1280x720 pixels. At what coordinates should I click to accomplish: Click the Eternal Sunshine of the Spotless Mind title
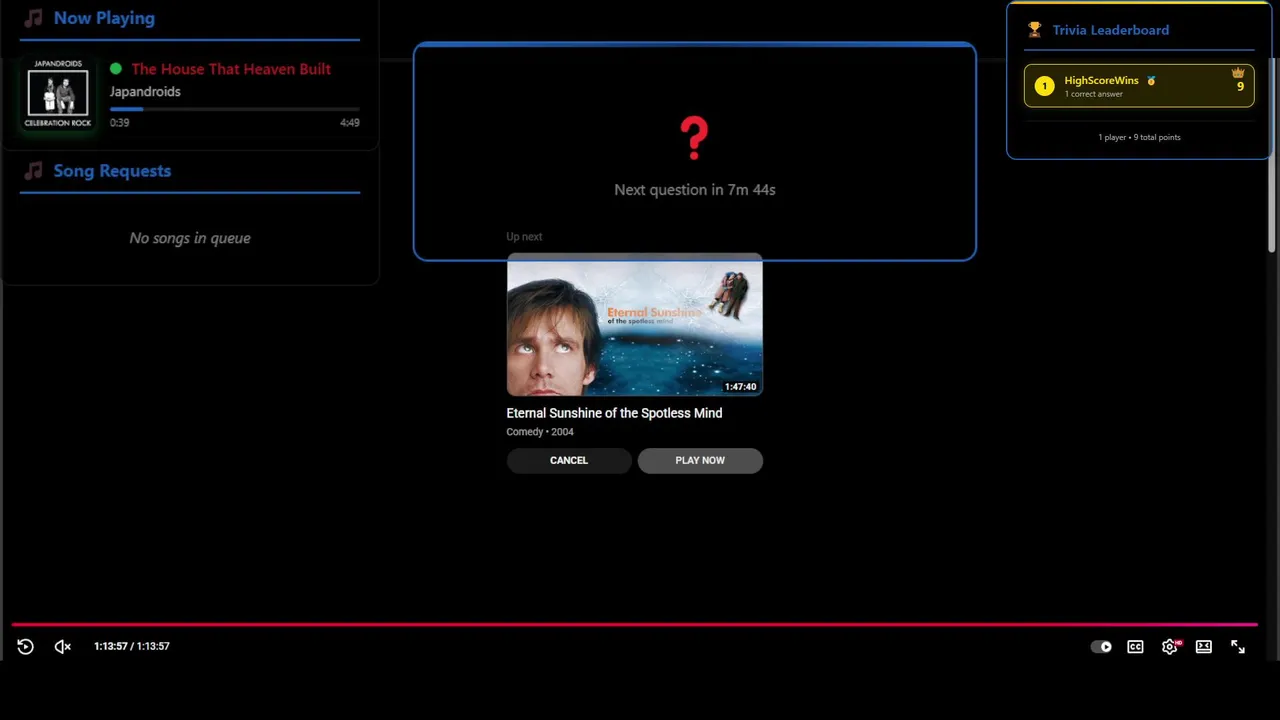click(x=614, y=413)
